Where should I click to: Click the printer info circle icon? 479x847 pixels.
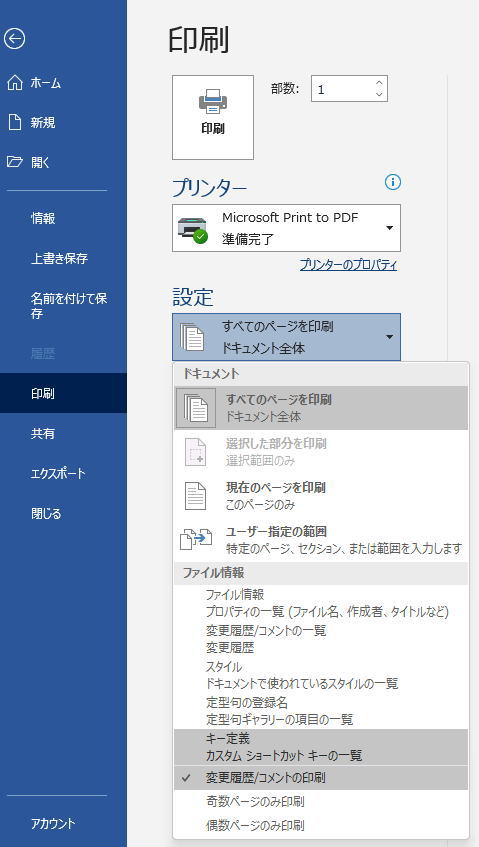point(393,183)
